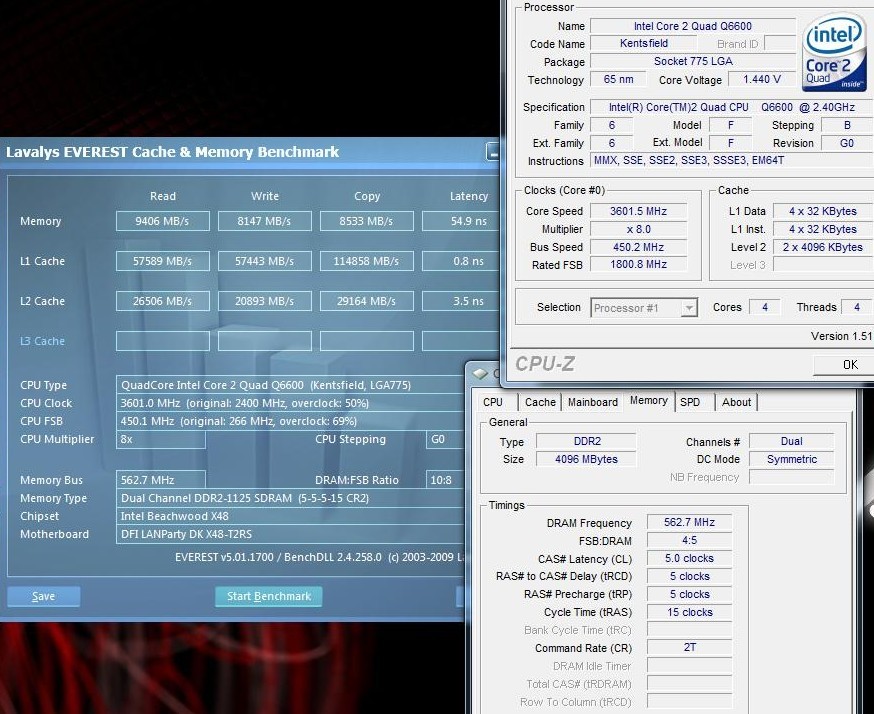Click the Multiplier x 8.0 value

638,229
